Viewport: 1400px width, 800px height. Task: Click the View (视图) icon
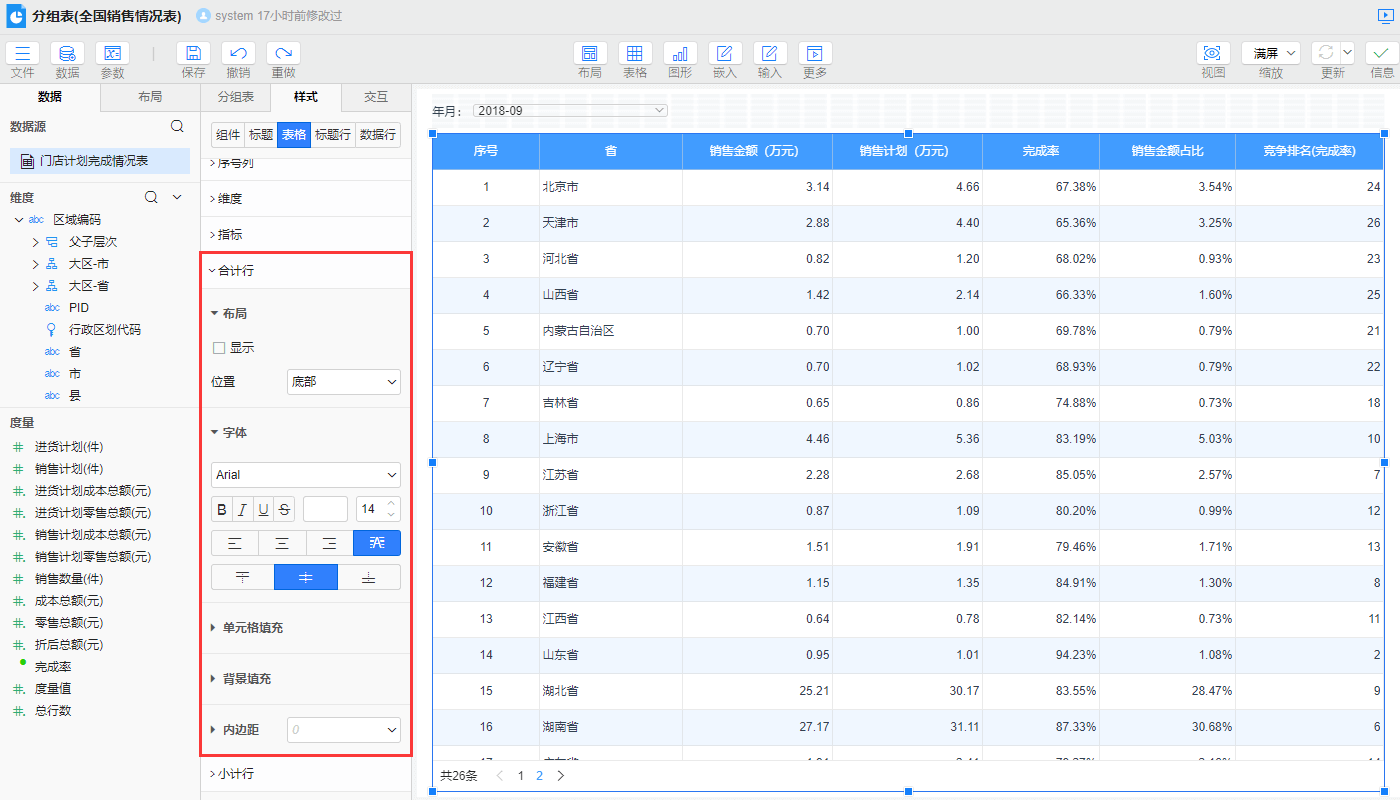click(1213, 54)
